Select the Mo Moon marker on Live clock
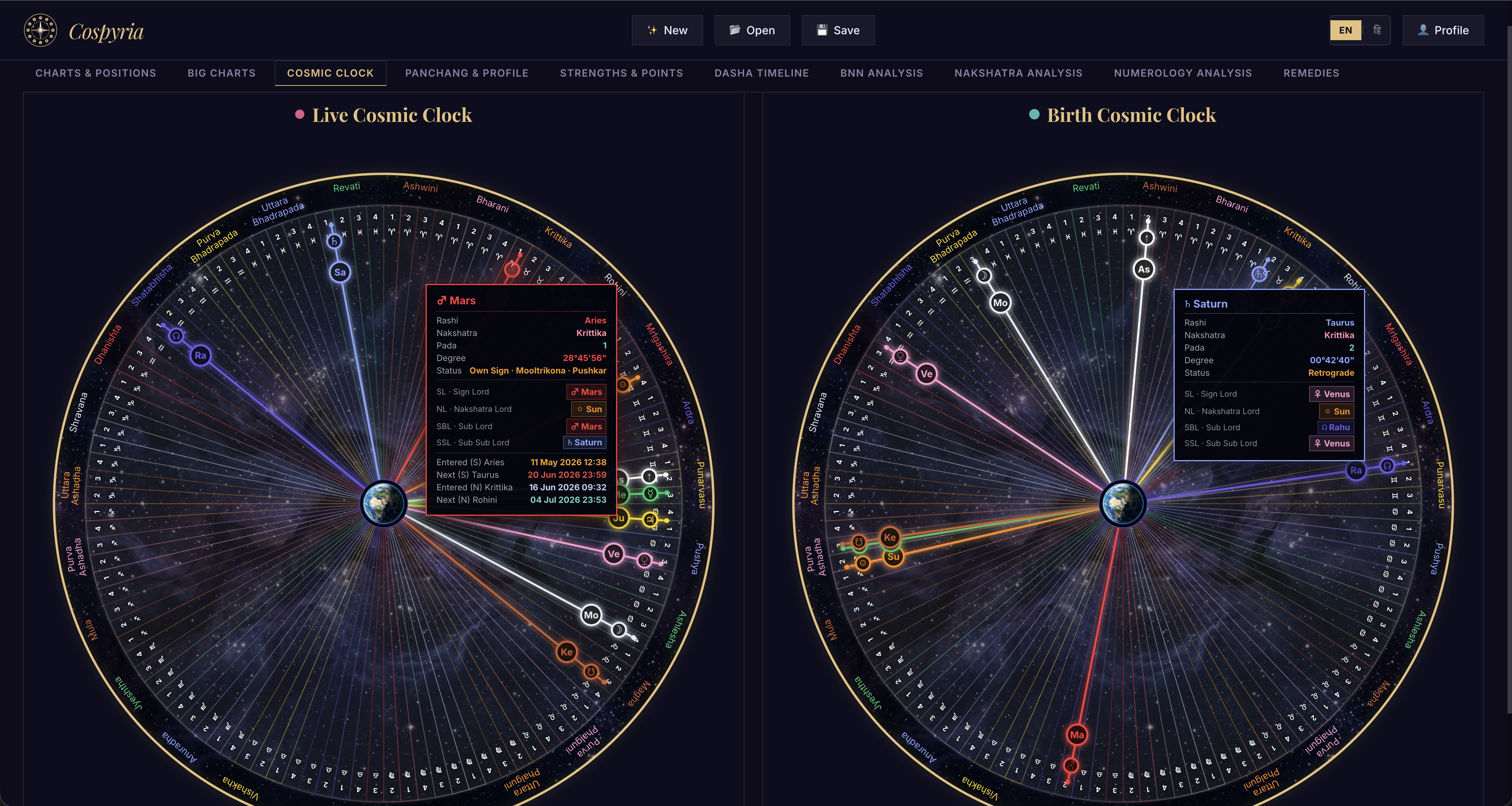Screen dimensions: 1512x806 pos(591,615)
